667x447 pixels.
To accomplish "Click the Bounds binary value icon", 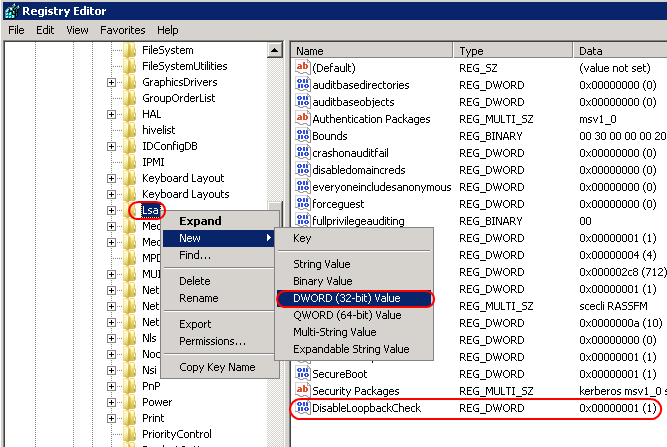I will click(303, 135).
